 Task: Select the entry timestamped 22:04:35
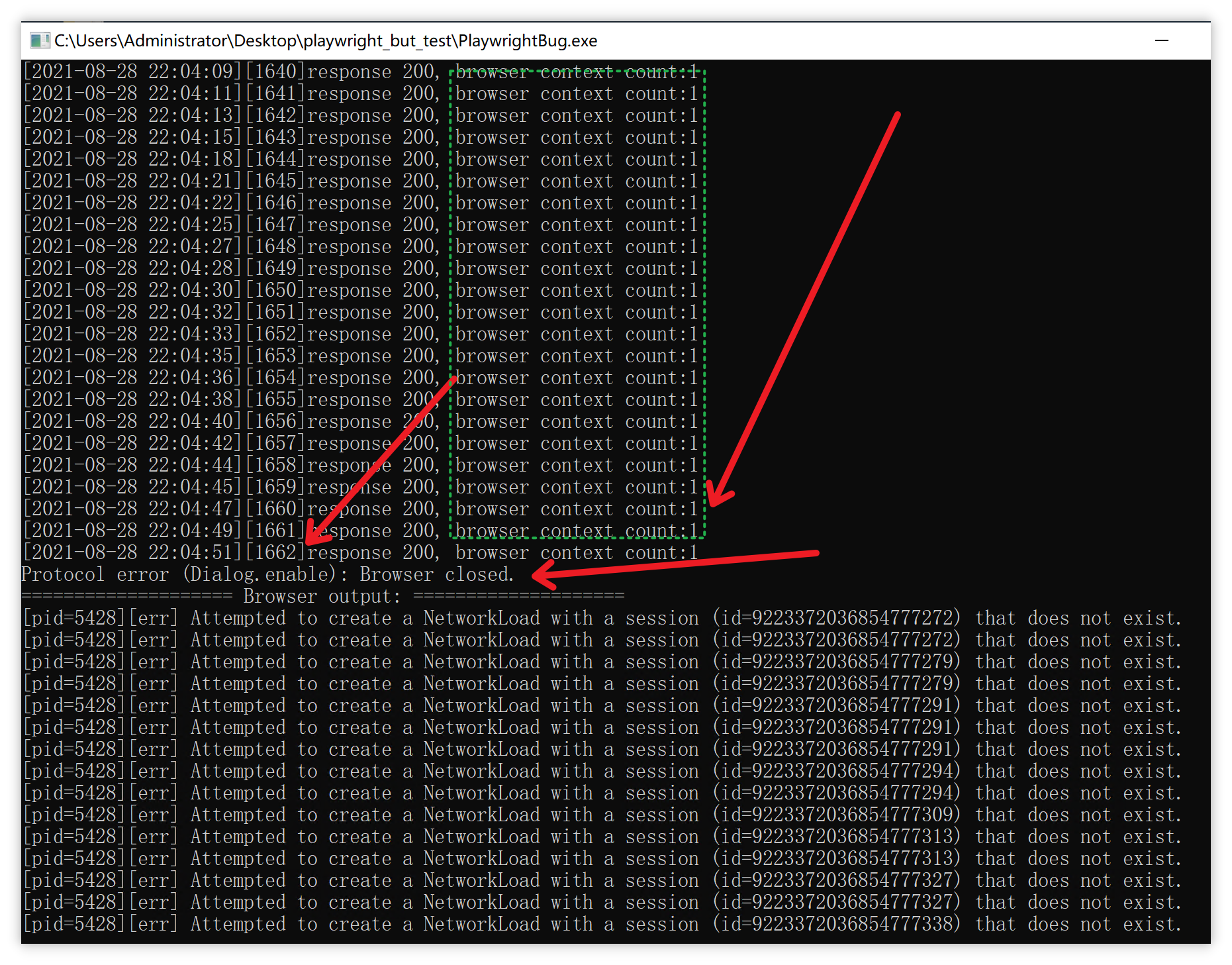tap(361, 356)
